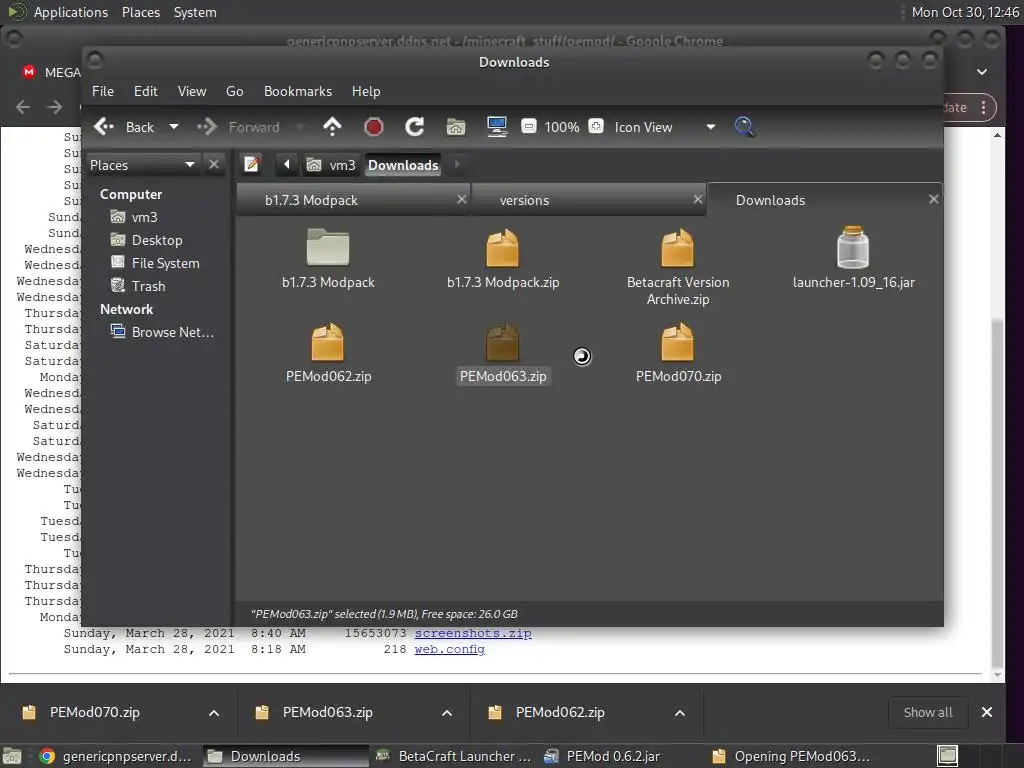Expand PEMod063.zip download options chevron
Image resolution: width=1024 pixels, height=768 pixels.
coord(447,712)
